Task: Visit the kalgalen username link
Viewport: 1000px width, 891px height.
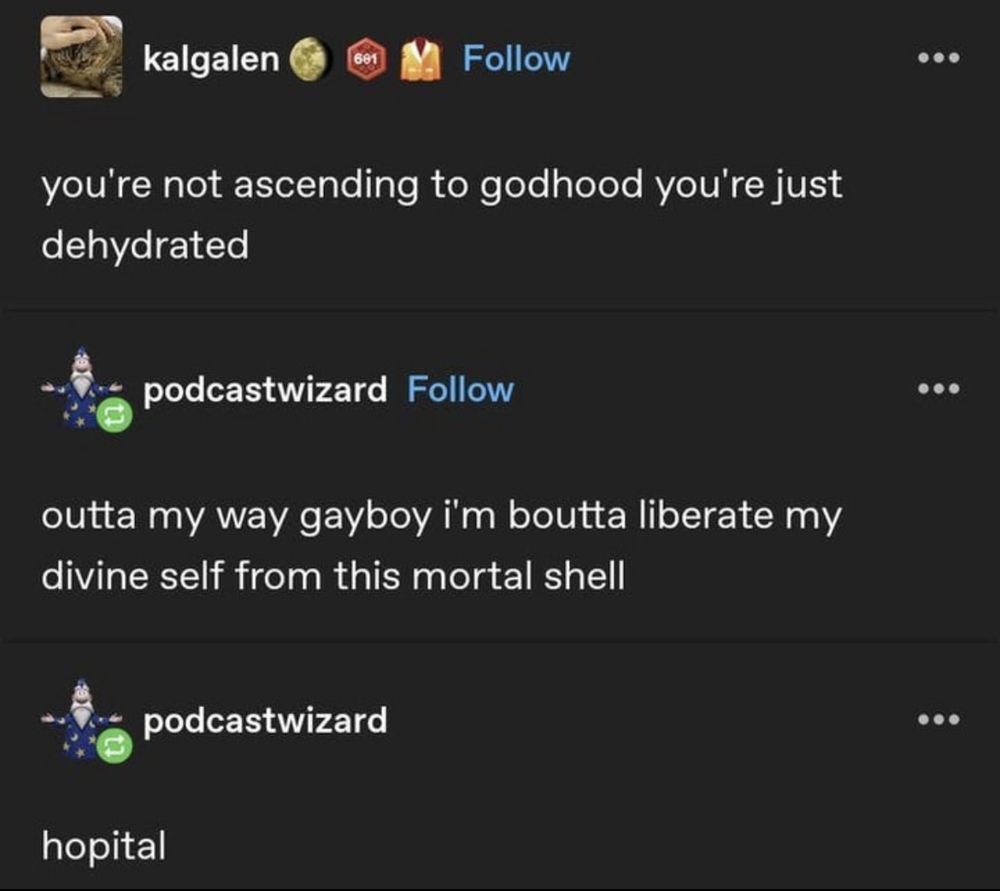Action: 211,59
